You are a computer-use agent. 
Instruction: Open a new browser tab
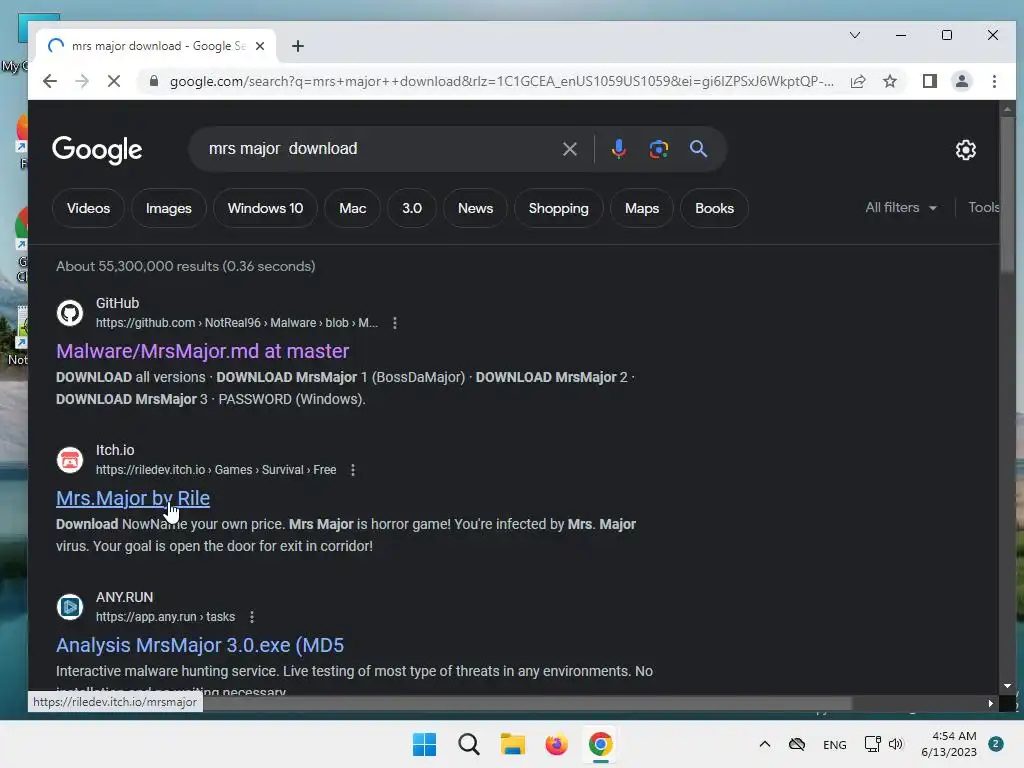click(x=298, y=46)
